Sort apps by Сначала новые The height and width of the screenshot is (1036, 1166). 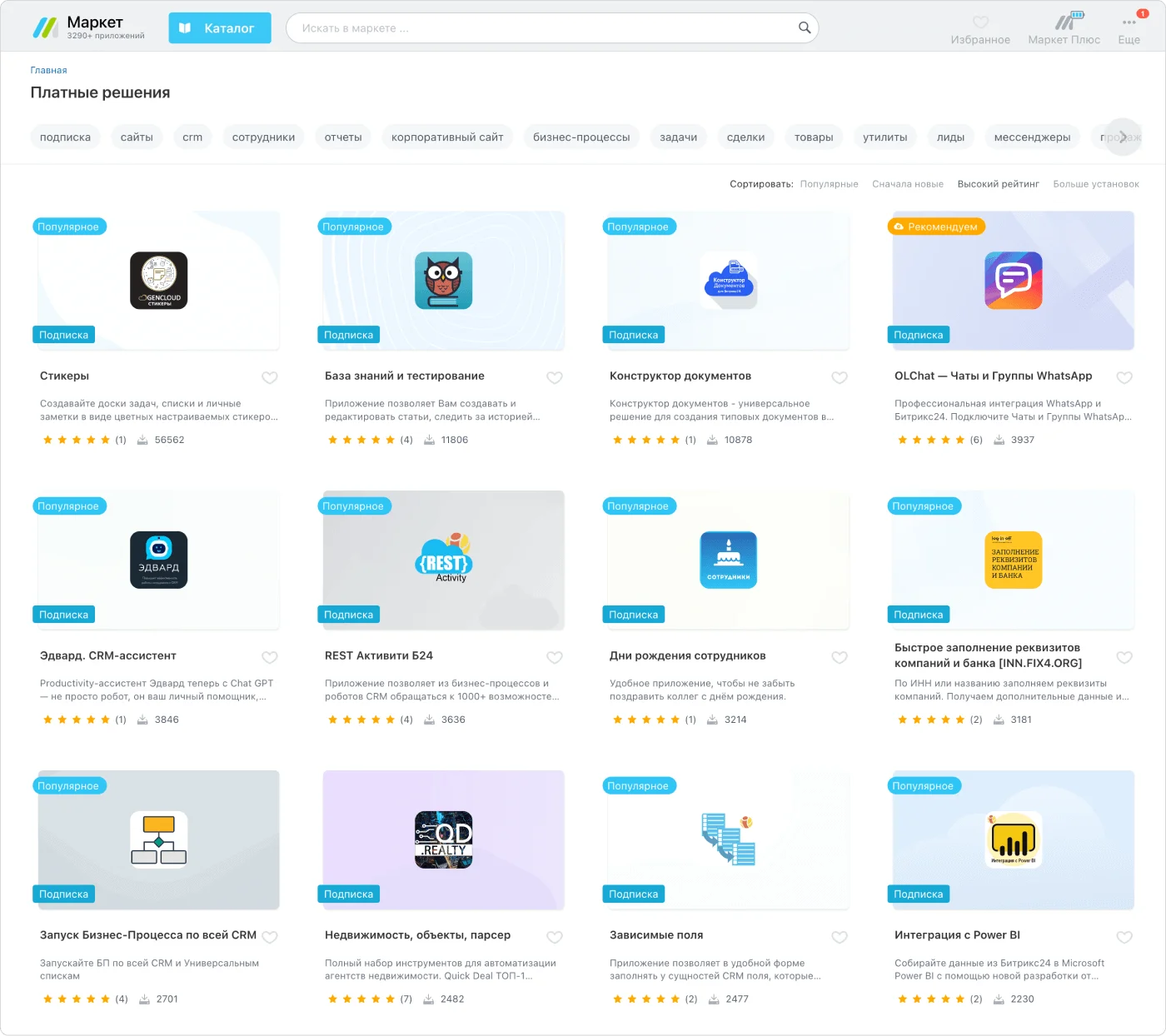[907, 184]
